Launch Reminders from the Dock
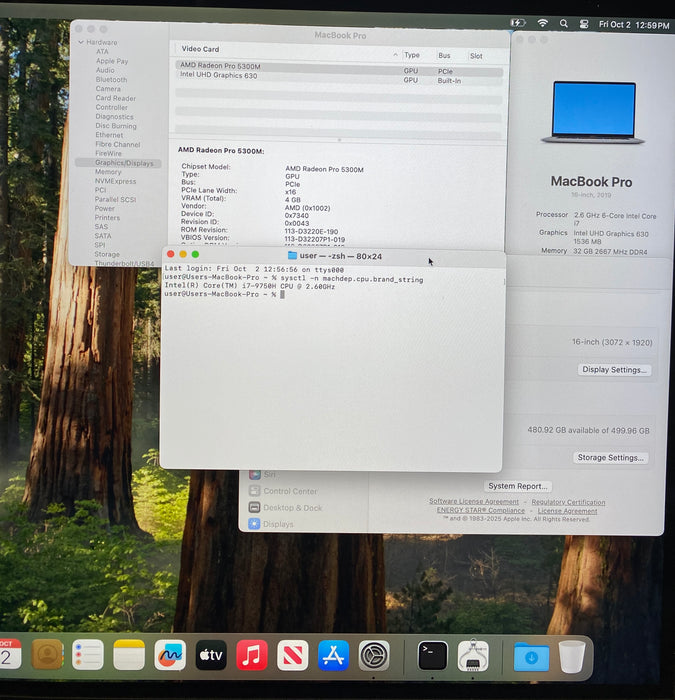This screenshot has width=675, height=700. (88, 654)
